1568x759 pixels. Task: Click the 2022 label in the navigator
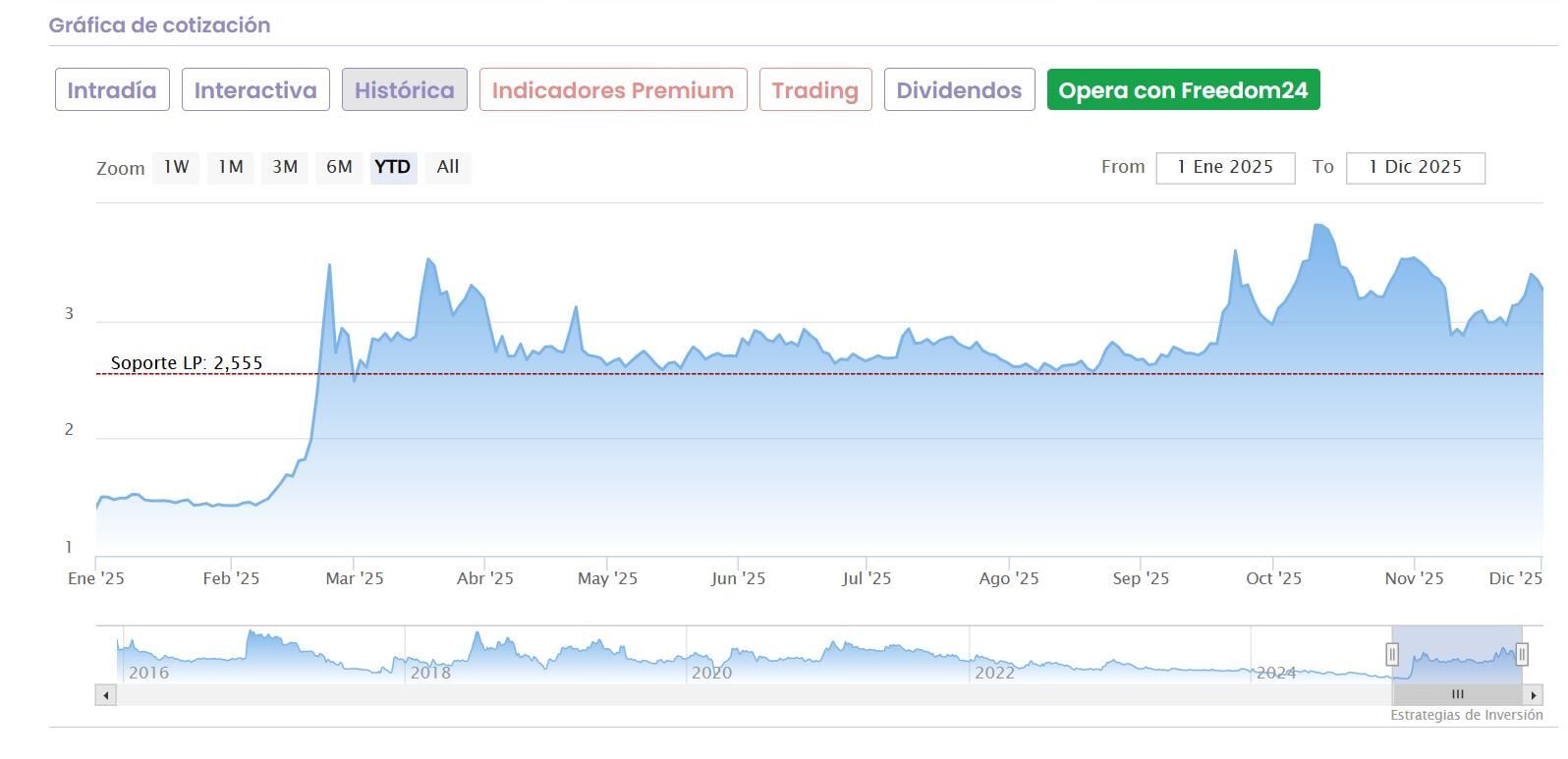click(x=994, y=673)
